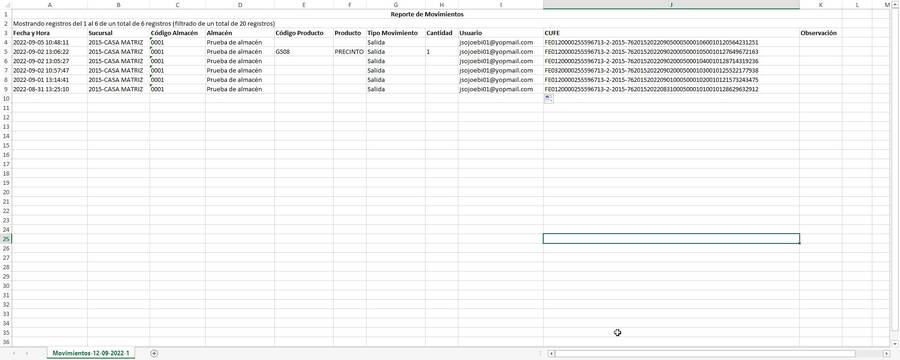Select the 'Producto' header cell
This screenshot has height=360, width=900.
click(x=350, y=33)
